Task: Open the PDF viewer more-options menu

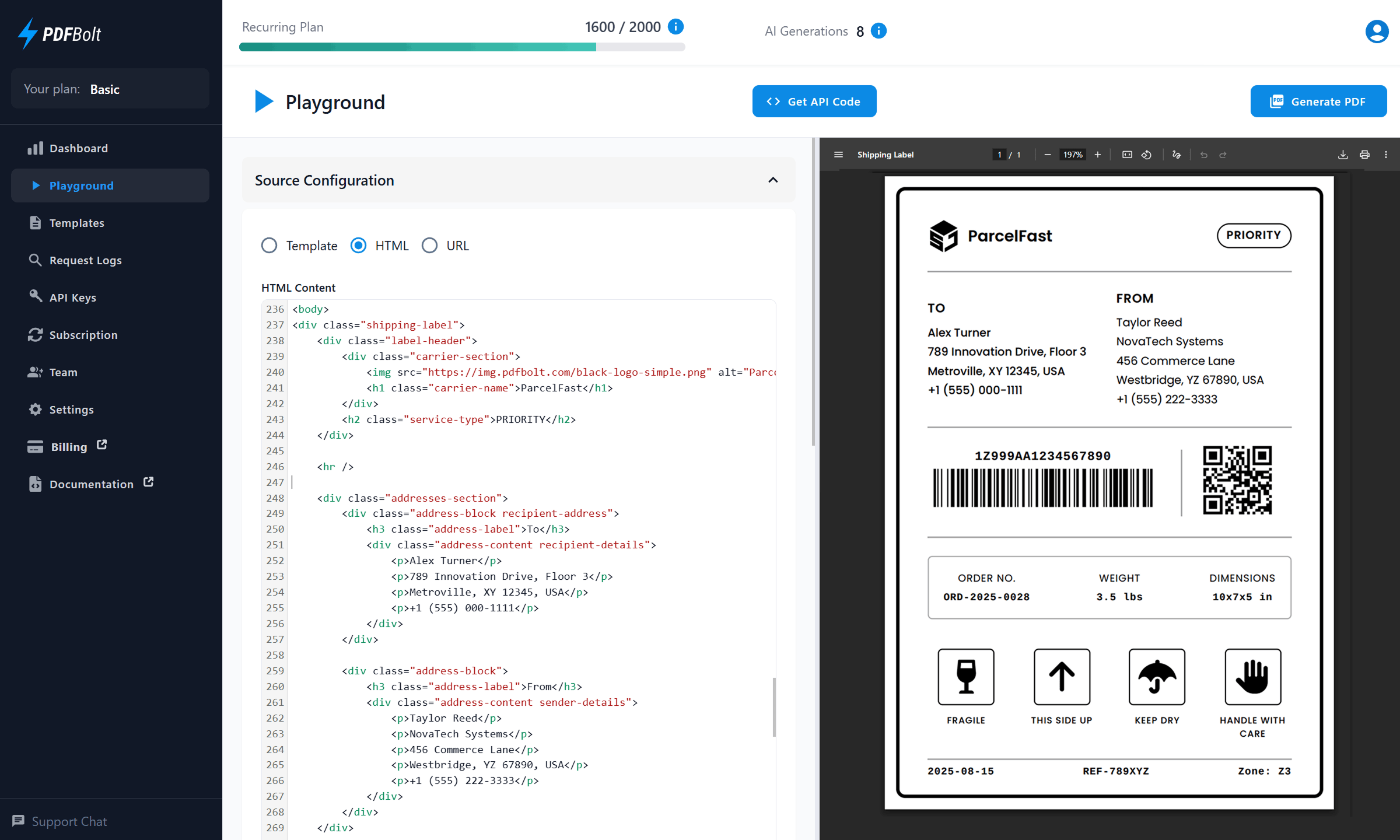Action: pyautogui.click(x=1387, y=155)
